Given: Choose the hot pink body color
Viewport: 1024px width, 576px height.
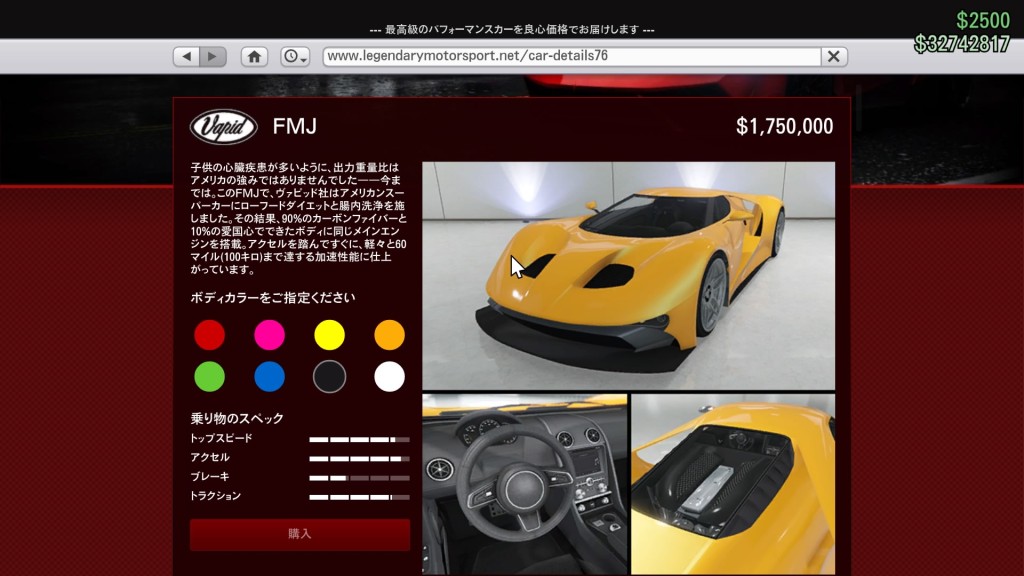Looking at the screenshot, I should tap(269, 335).
